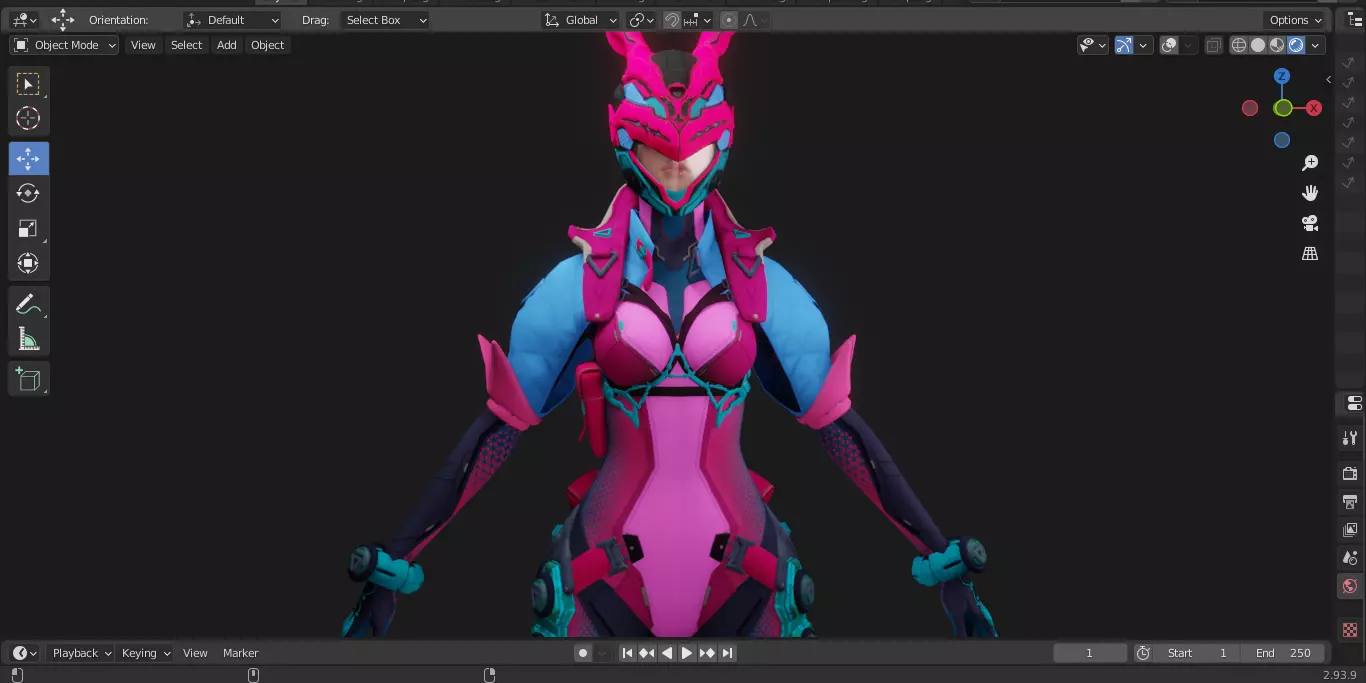Choose the Scale tool
Image resolution: width=1366 pixels, height=683 pixels.
[x=28, y=228]
